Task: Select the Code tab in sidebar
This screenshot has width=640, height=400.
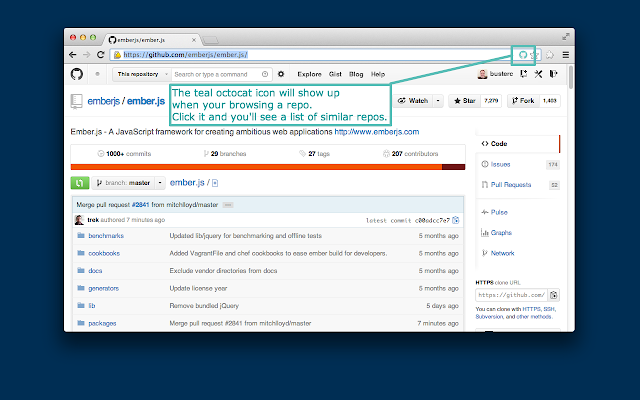Action: pyautogui.click(x=518, y=144)
